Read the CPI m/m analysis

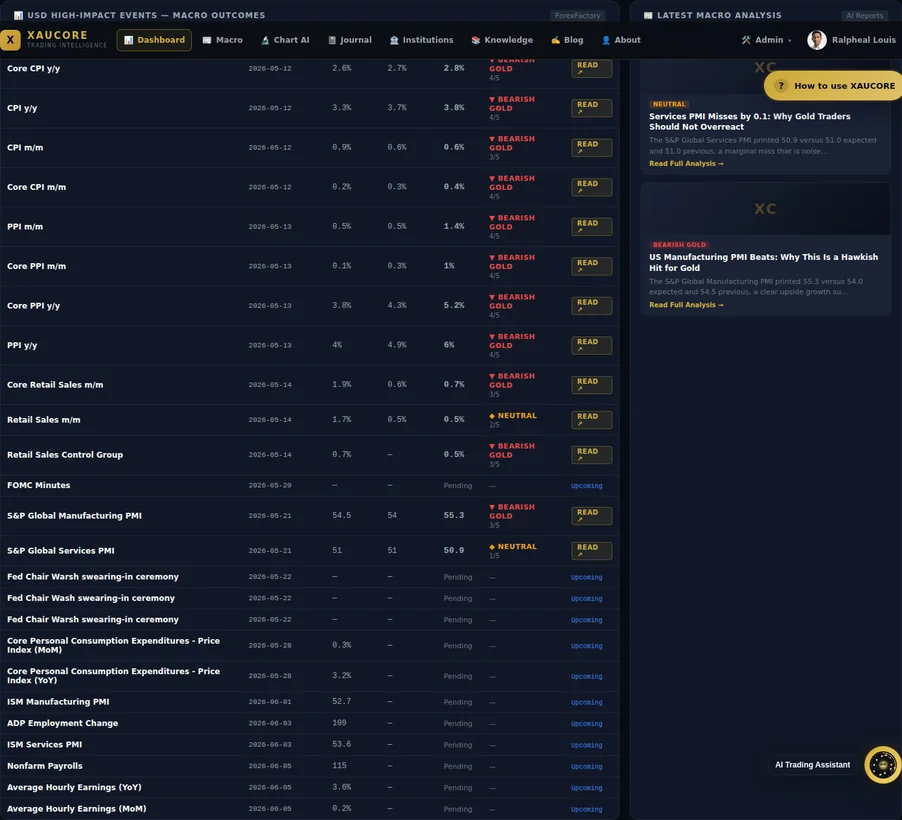[x=591, y=147]
